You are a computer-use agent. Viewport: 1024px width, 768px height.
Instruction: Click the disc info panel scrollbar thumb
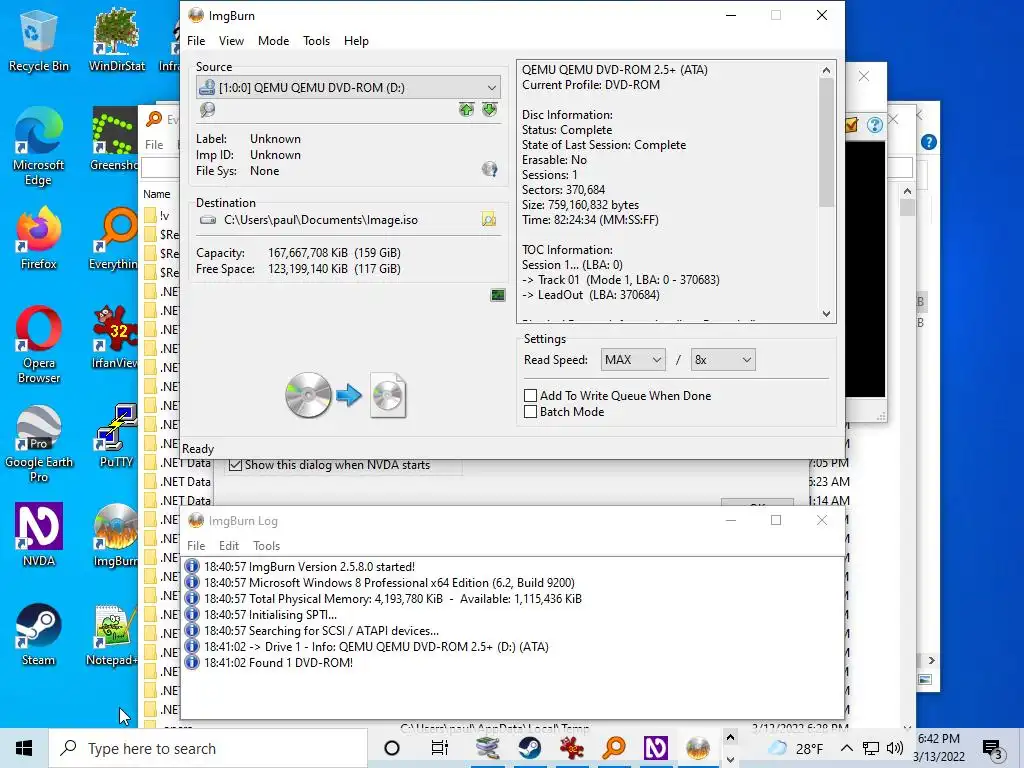[x=826, y=142]
